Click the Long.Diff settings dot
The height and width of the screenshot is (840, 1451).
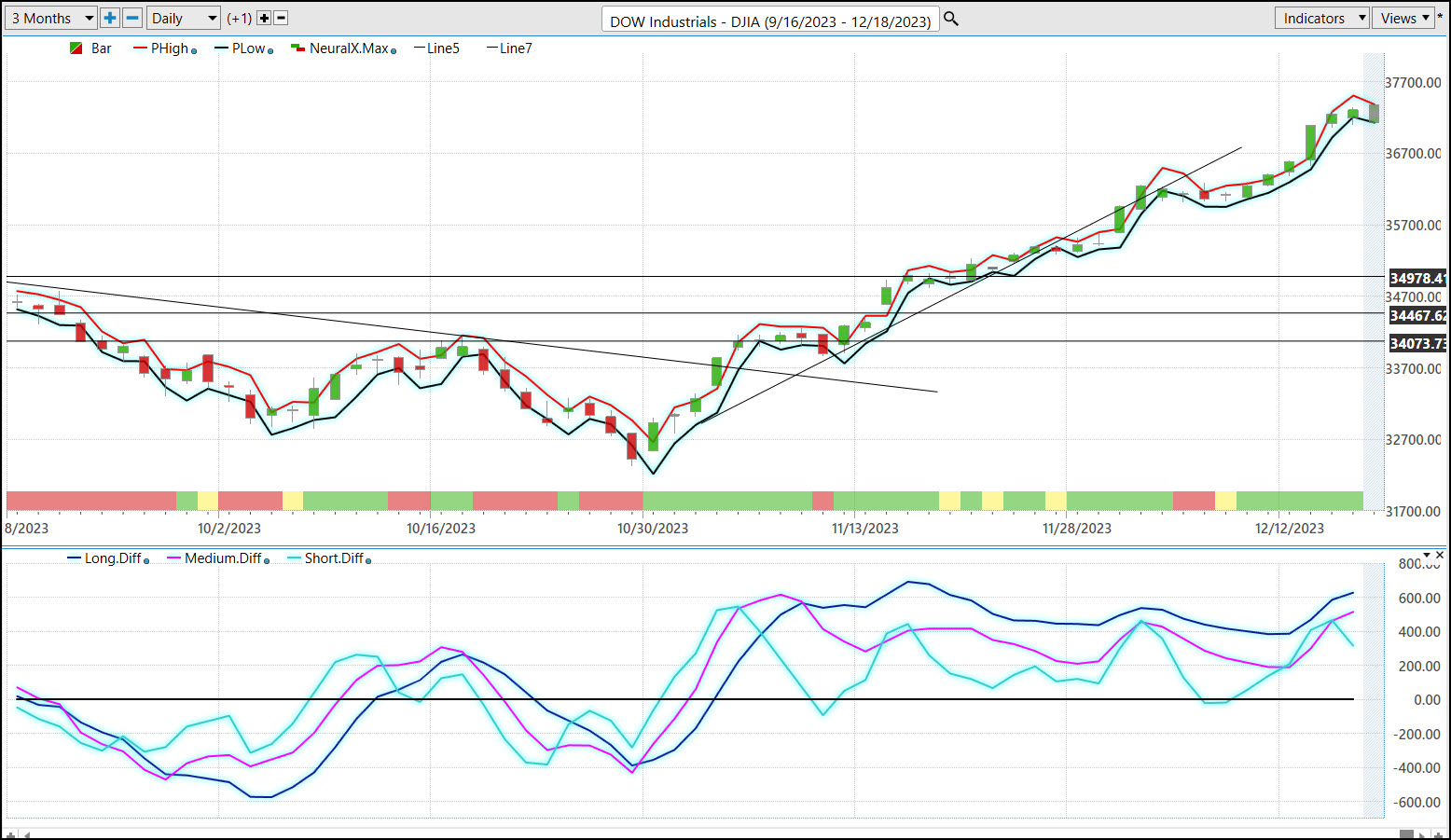click(x=146, y=561)
